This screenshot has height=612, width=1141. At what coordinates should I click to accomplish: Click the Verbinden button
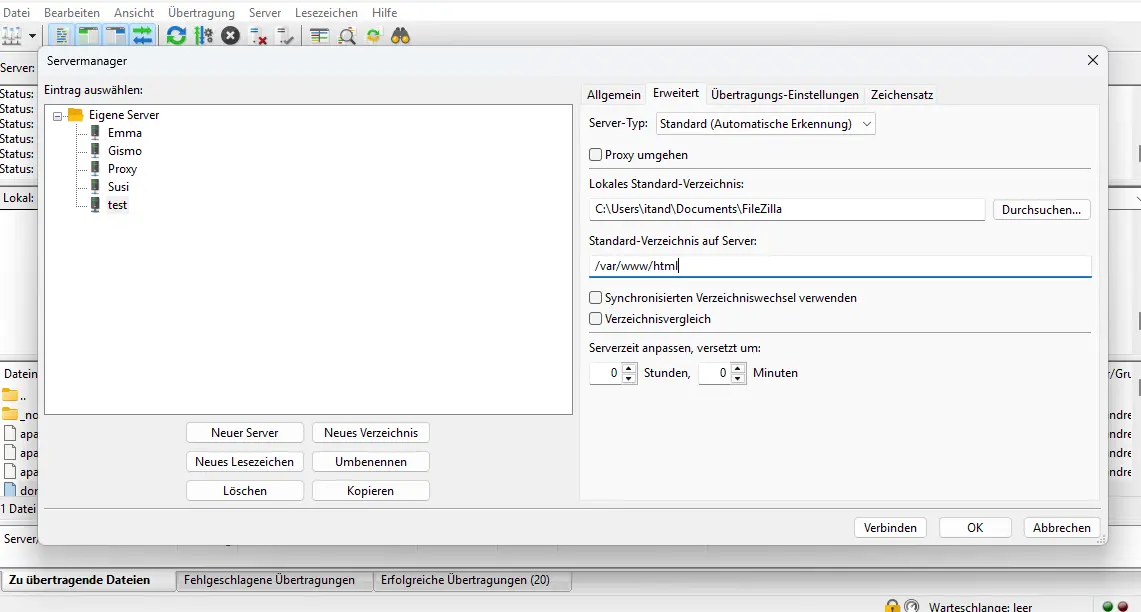[x=890, y=528]
